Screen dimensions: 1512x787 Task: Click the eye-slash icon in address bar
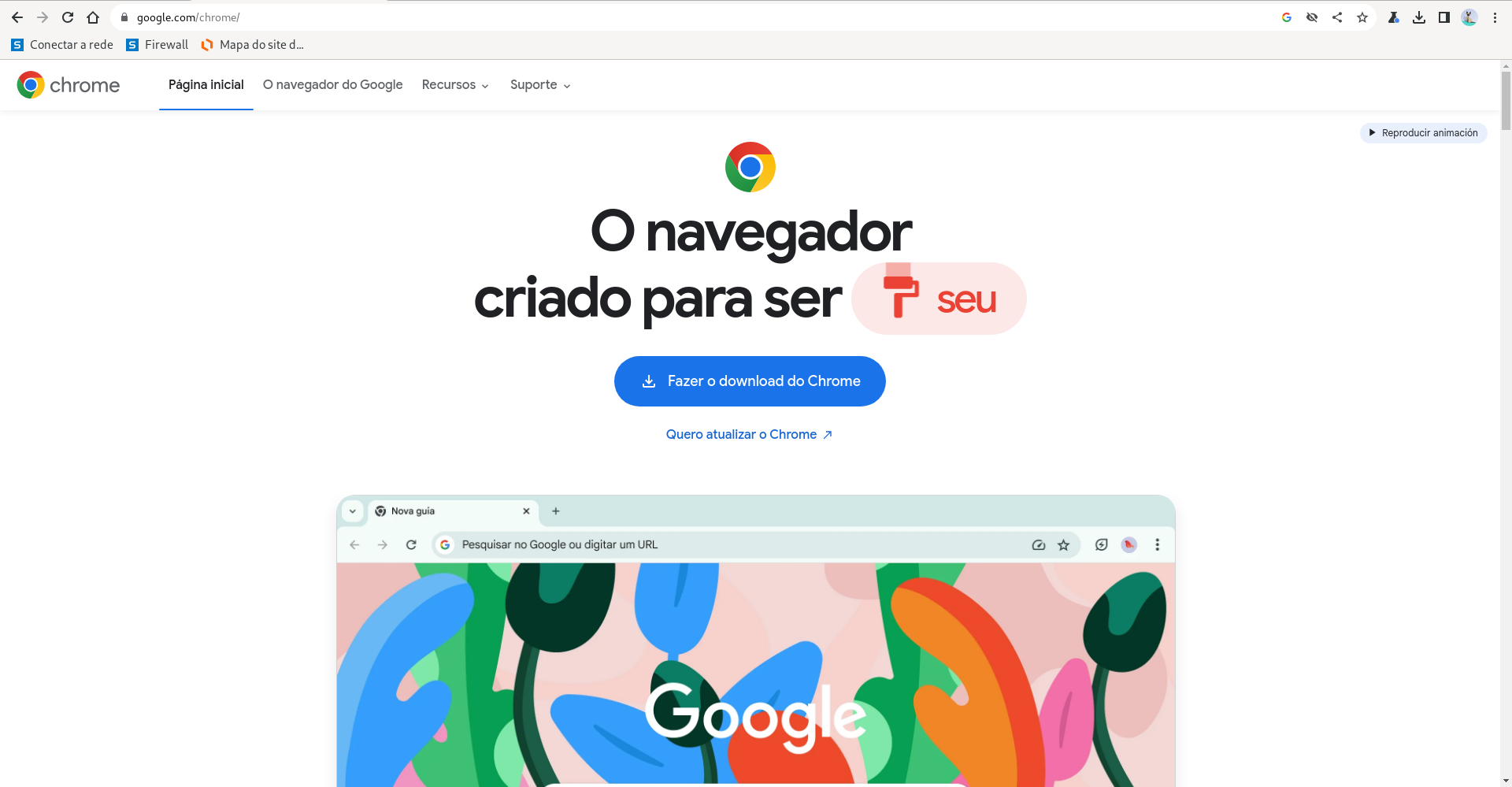coord(1312,17)
